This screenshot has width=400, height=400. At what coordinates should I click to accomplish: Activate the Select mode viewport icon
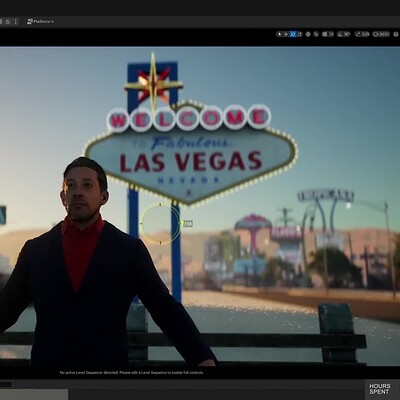(x=279, y=34)
